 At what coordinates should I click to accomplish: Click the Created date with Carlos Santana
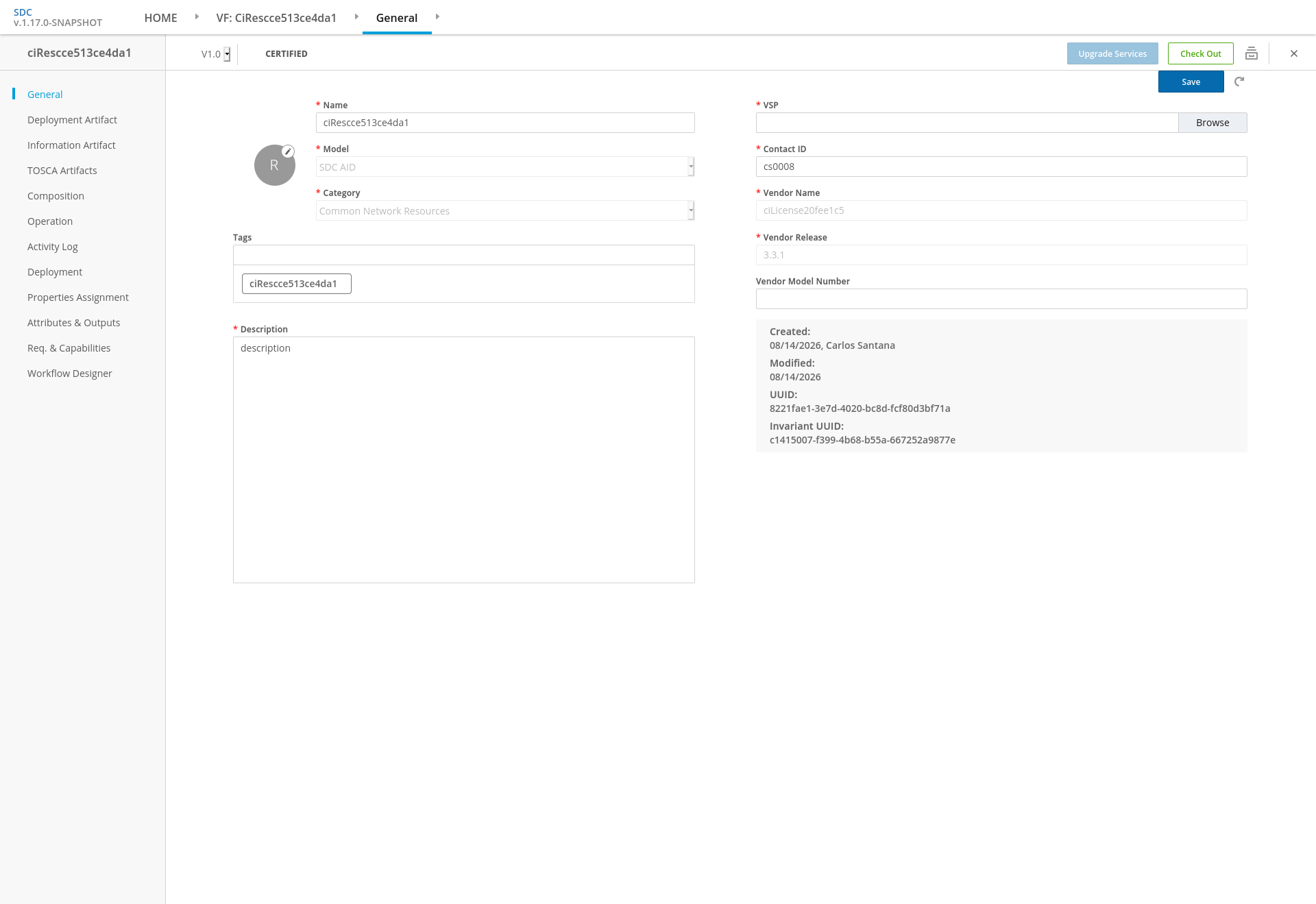pos(832,345)
